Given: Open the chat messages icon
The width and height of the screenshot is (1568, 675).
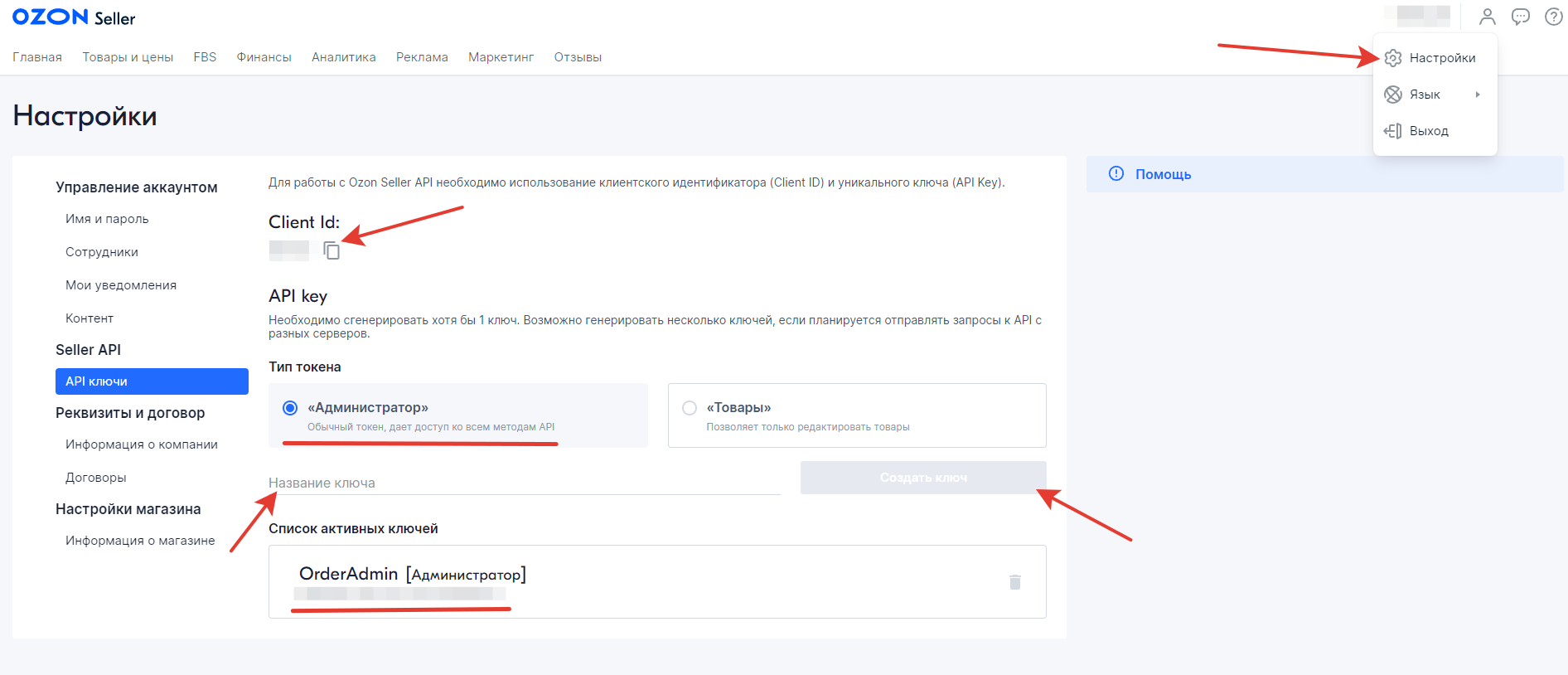Looking at the screenshot, I should tap(1521, 17).
